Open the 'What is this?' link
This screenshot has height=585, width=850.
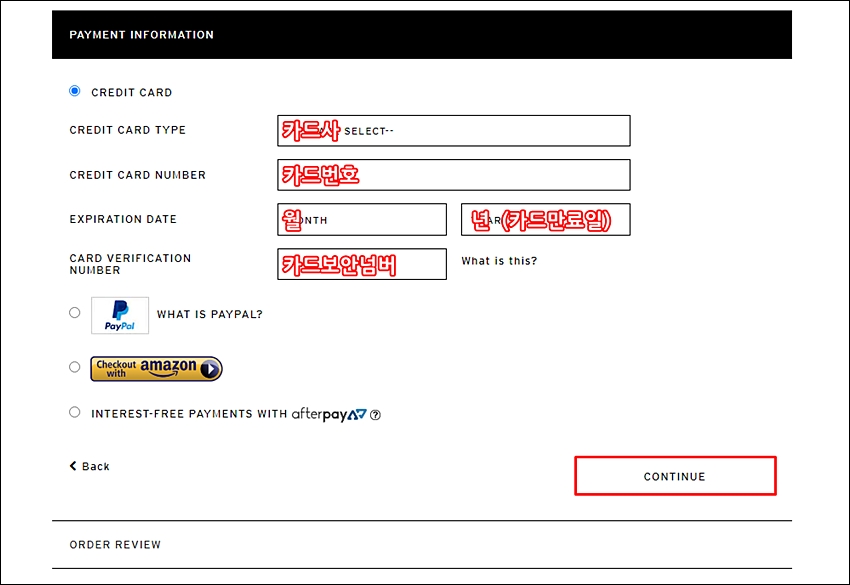pos(499,261)
